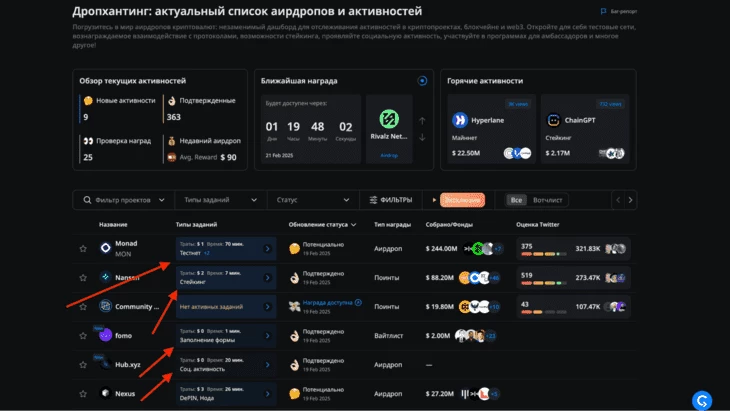Click the Название column header
Viewport: 730px width, 411px height.
click(x=113, y=224)
